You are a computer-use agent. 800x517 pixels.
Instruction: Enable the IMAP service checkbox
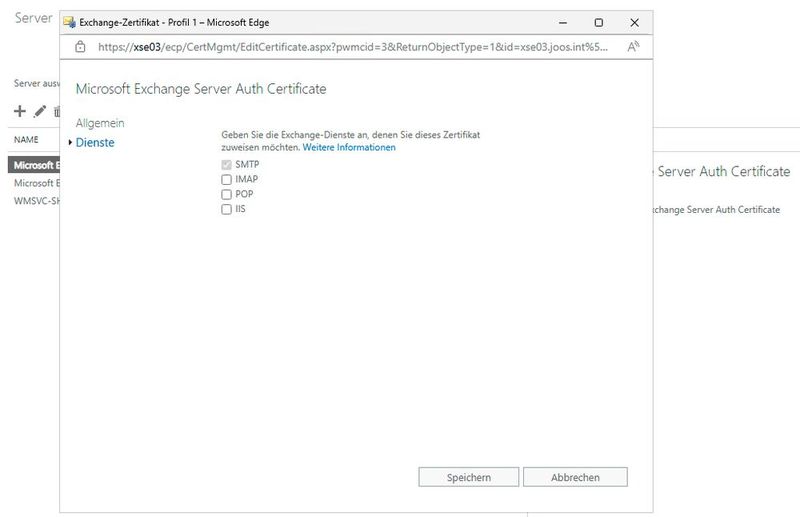point(227,180)
